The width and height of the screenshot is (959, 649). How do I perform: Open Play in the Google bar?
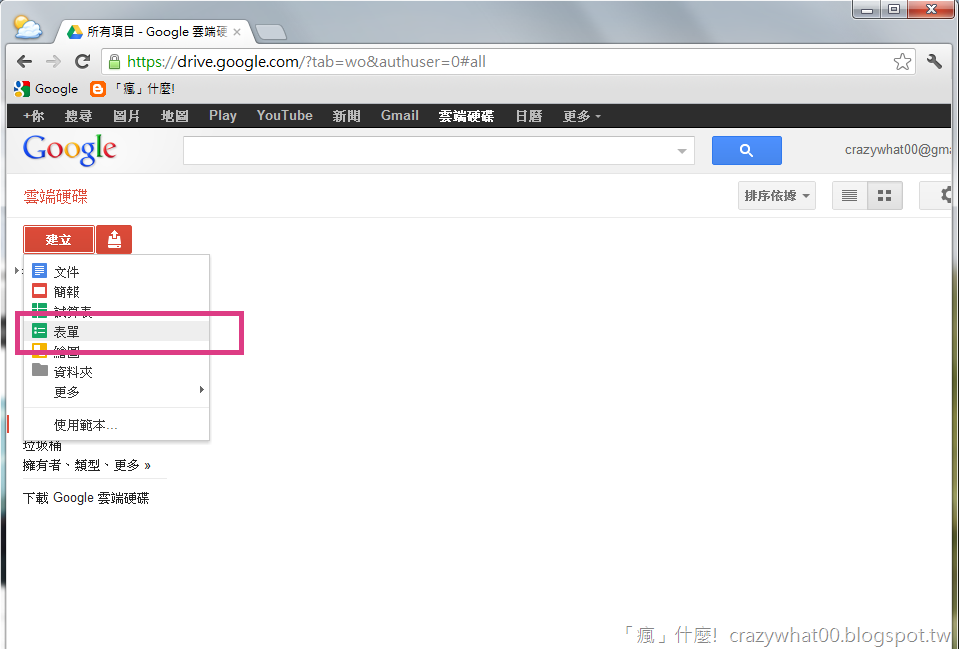[223, 116]
